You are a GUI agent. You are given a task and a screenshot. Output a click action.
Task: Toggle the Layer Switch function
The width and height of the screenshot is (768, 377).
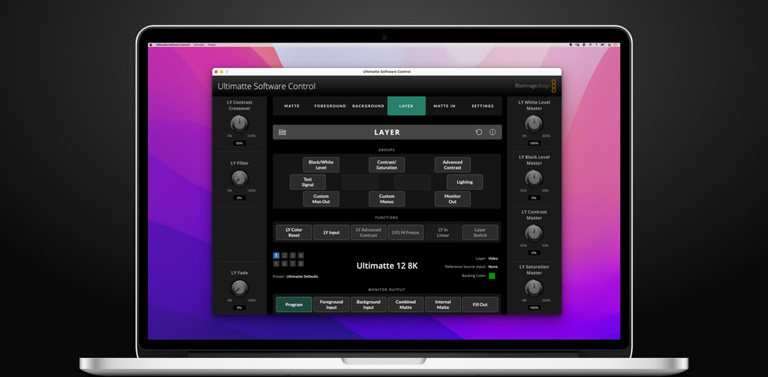pos(480,233)
